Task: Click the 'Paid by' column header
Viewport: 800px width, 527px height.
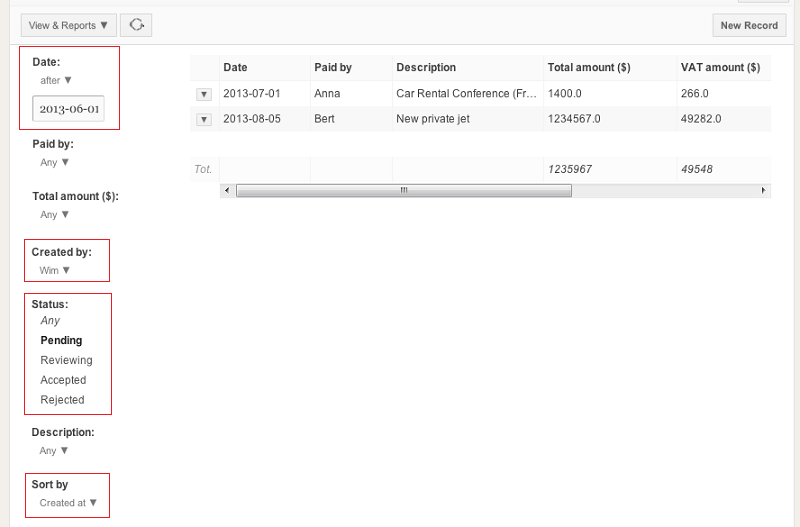Action: 351,68
